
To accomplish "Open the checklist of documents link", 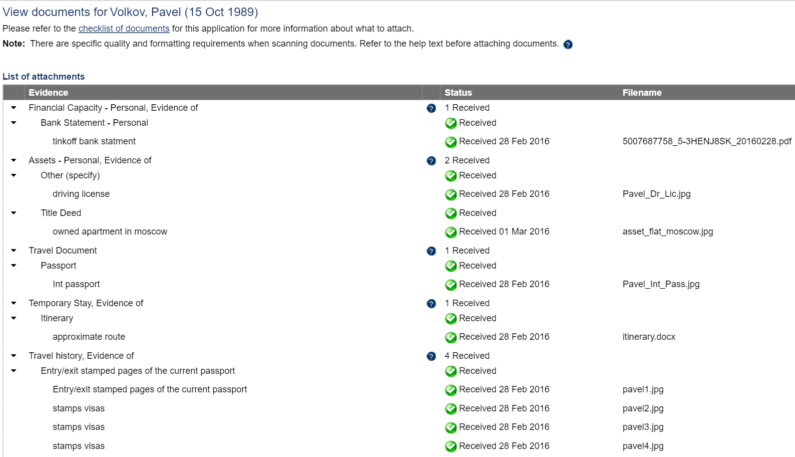I will pyautogui.click(x=124, y=28).
